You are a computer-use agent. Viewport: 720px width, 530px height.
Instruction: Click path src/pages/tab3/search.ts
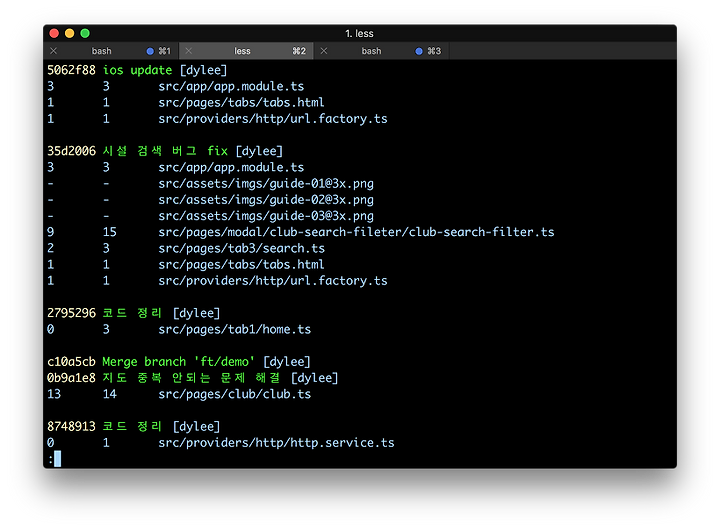tap(242, 248)
